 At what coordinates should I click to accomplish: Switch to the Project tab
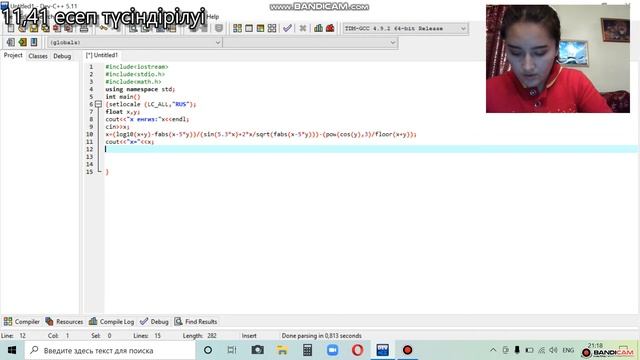[13, 55]
